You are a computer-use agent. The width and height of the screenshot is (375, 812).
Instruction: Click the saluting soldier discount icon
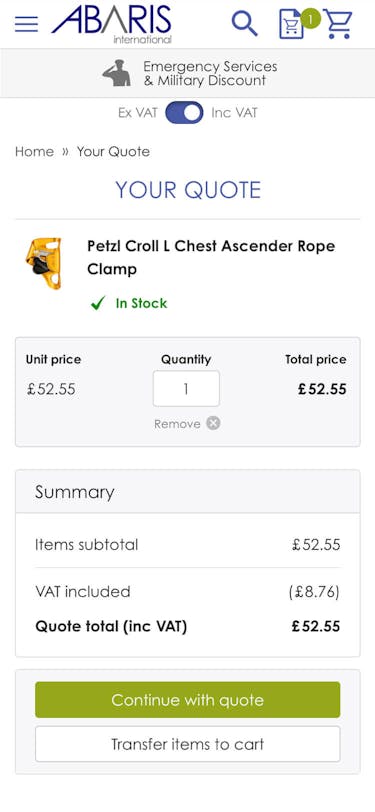(117, 73)
